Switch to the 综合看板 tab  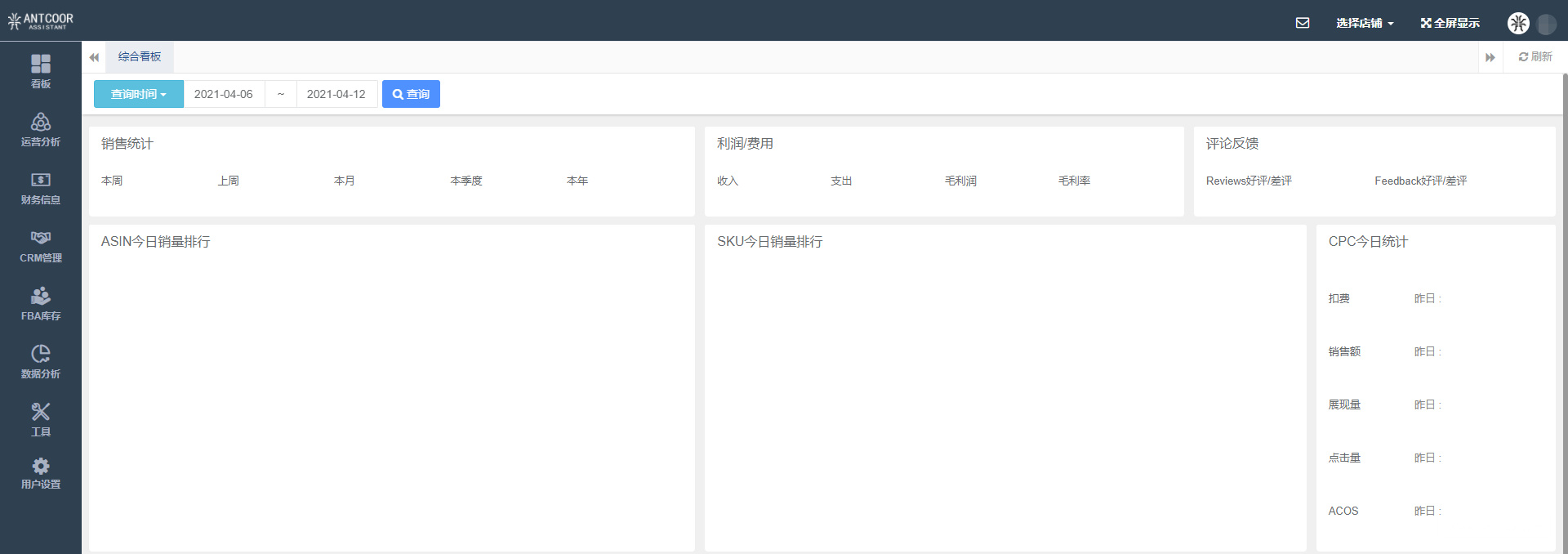click(140, 56)
